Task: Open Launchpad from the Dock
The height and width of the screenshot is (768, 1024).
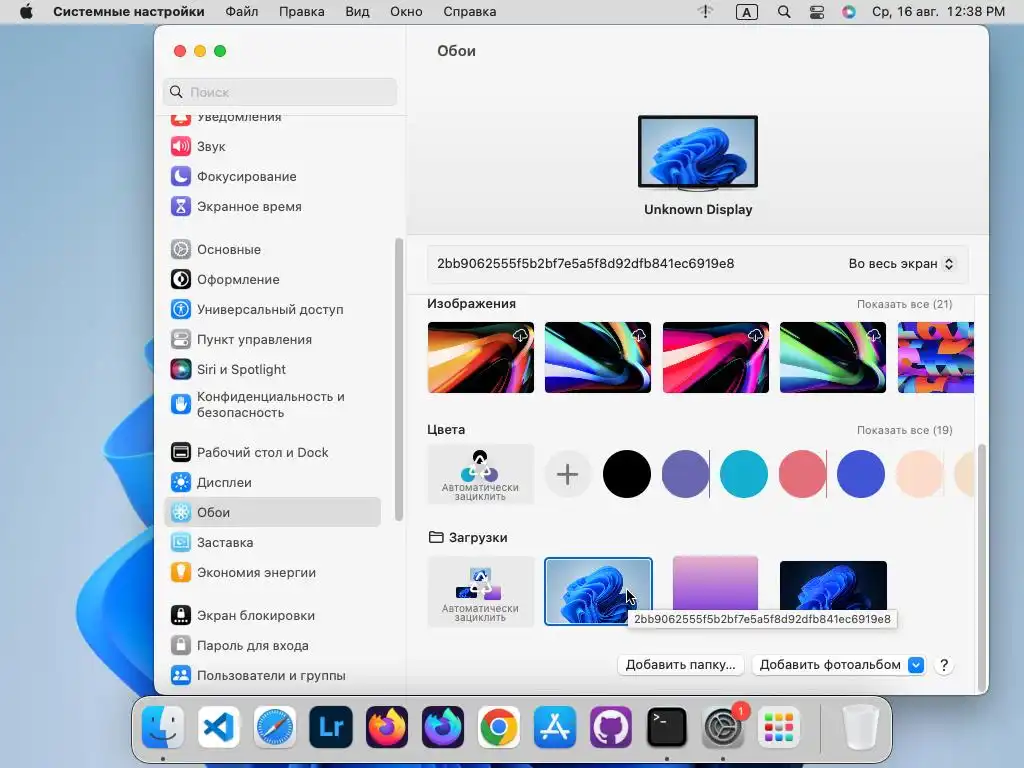Action: [x=779, y=727]
